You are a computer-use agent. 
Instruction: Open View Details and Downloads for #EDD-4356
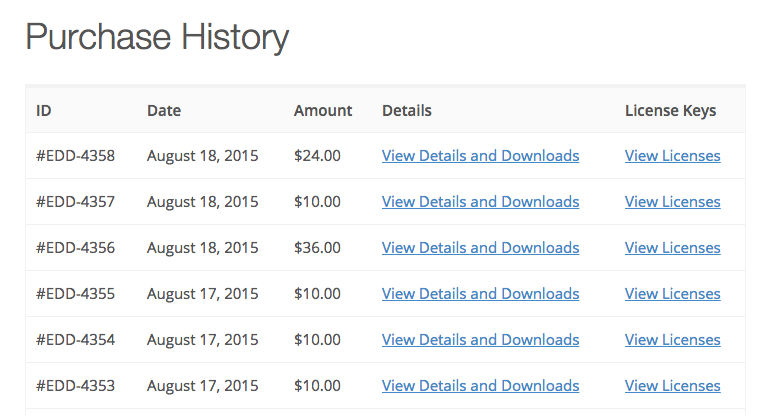pyautogui.click(x=480, y=248)
